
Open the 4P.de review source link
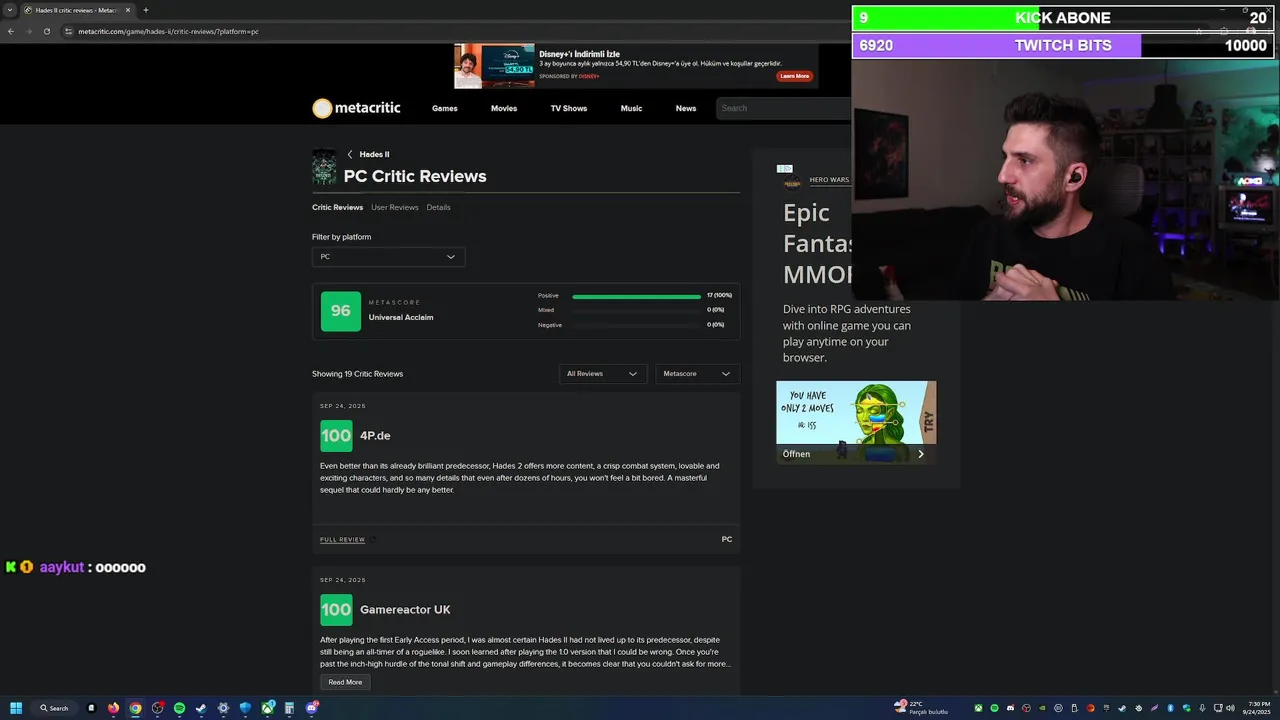pyautogui.click(x=375, y=436)
